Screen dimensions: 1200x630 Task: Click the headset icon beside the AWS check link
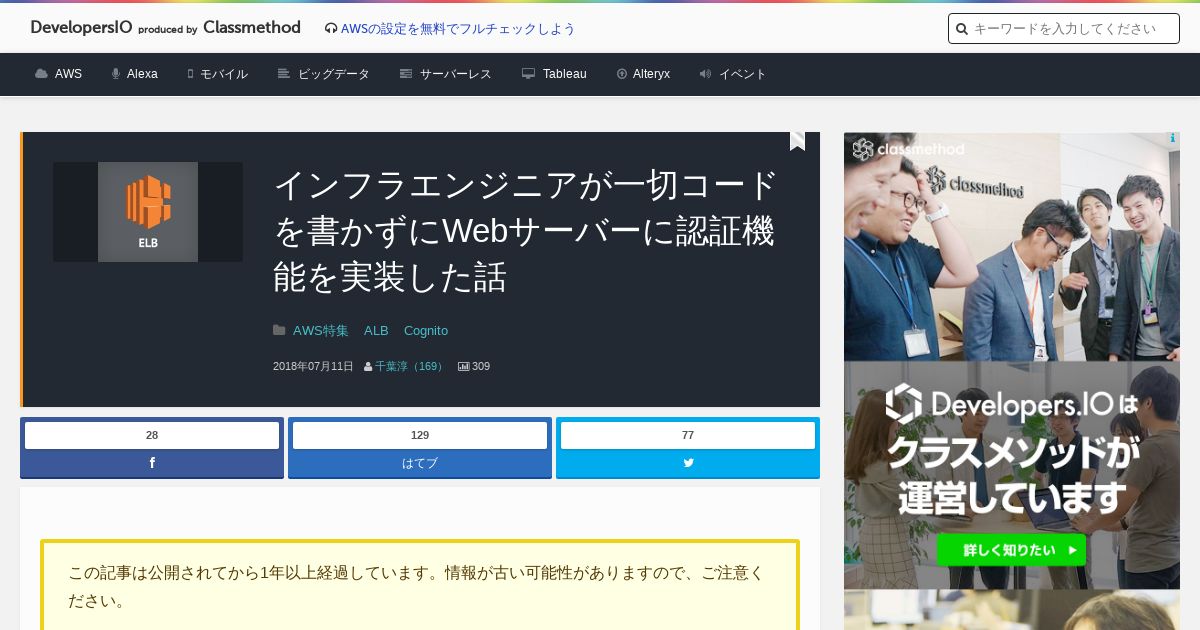[331, 29]
